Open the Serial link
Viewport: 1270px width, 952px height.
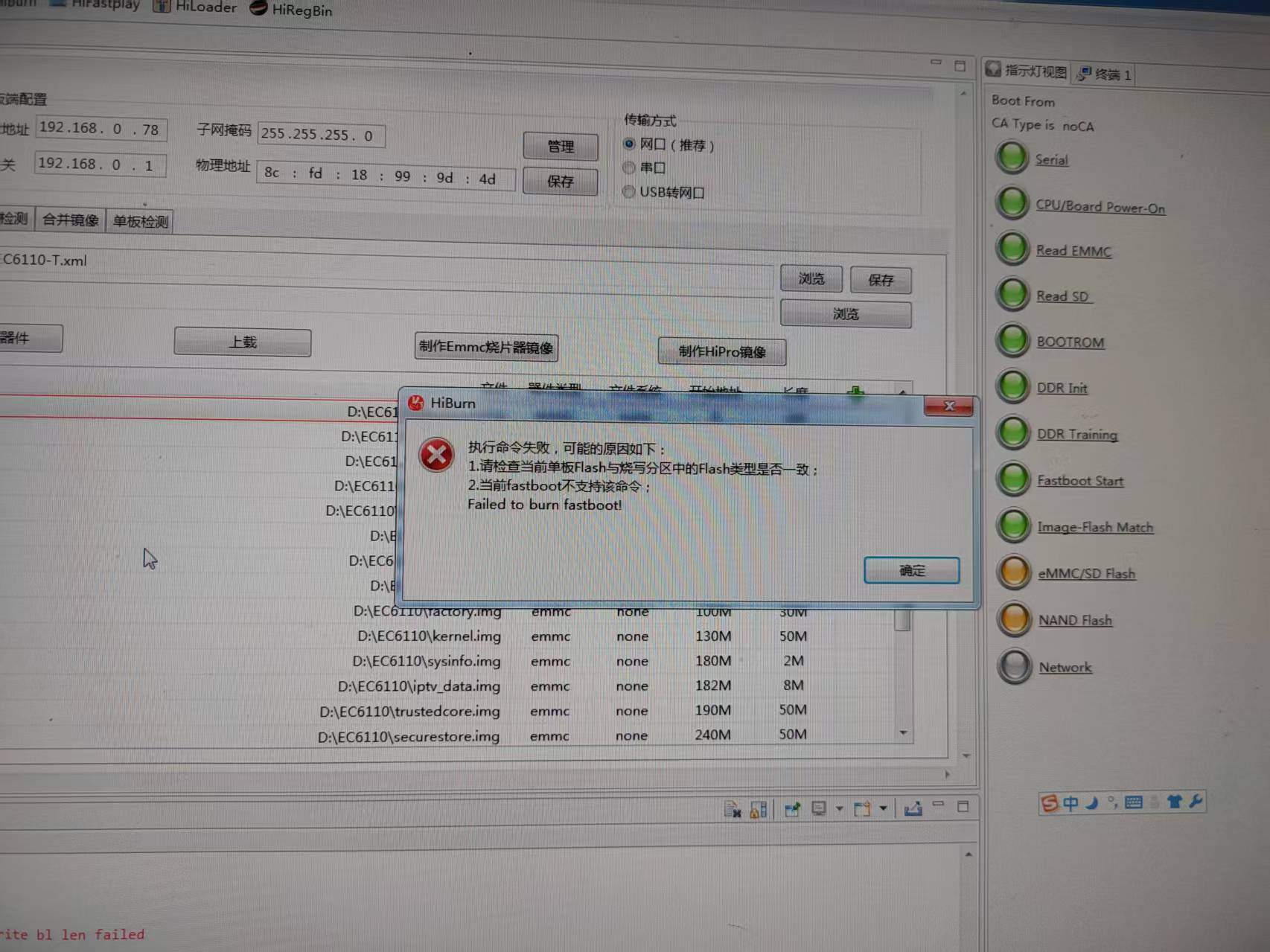[x=1051, y=159]
